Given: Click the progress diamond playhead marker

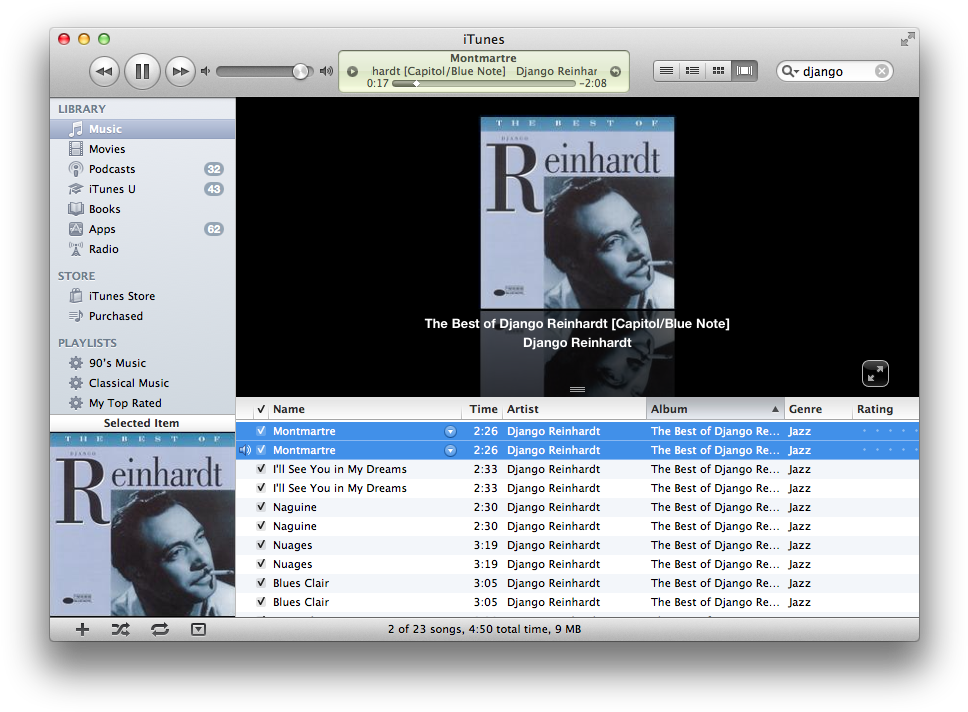Looking at the screenshot, I should [x=417, y=83].
